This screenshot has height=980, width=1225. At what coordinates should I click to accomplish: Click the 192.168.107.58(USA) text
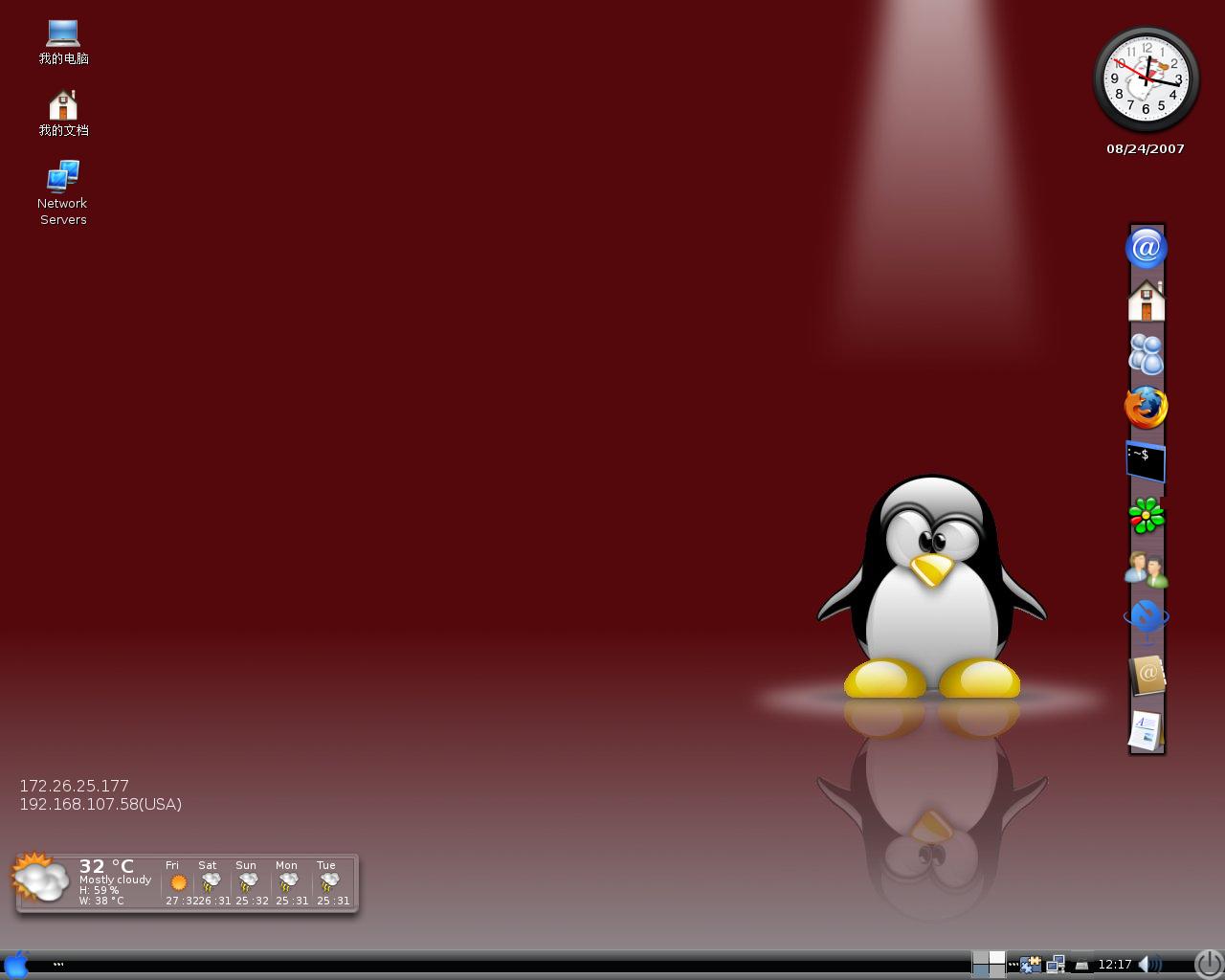[x=100, y=804]
